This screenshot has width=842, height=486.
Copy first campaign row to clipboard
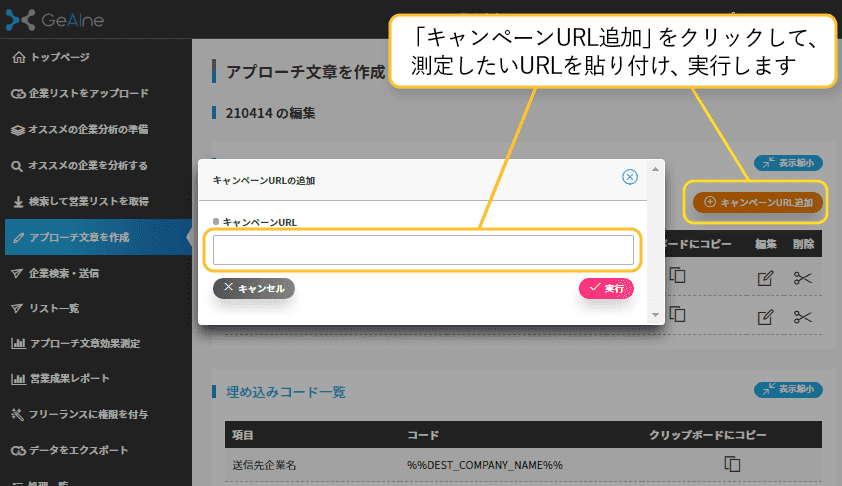click(678, 275)
